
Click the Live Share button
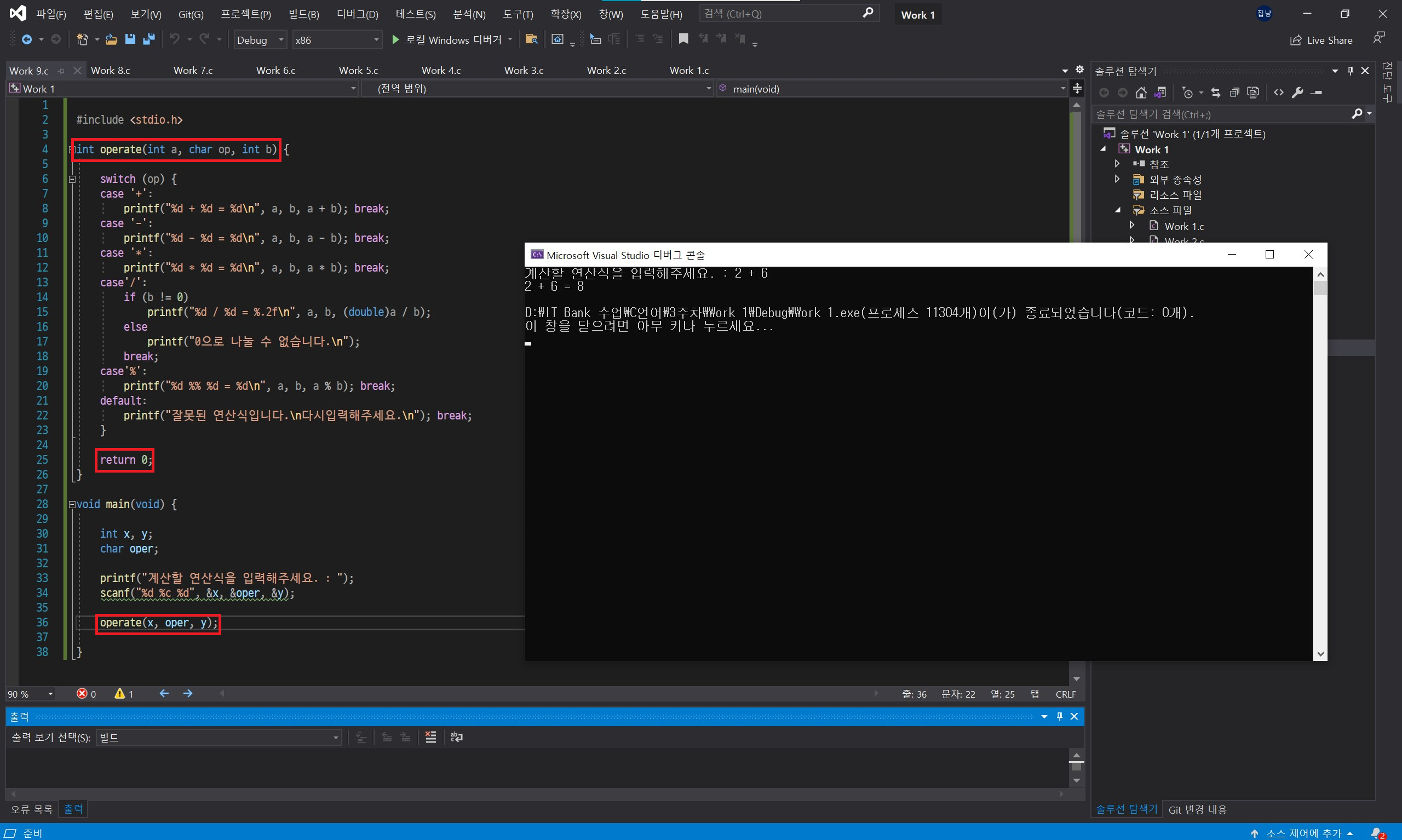tap(1321, 40)
